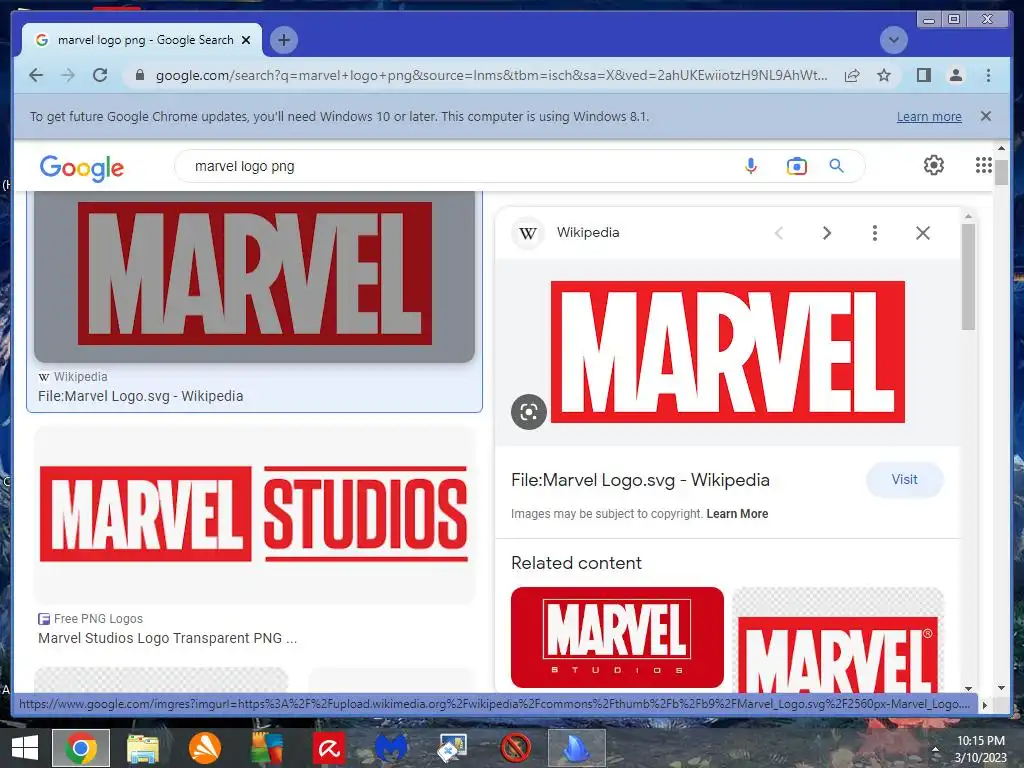1024x768 pixels.
Task: Click the Visit button
Action: [904, 479]
